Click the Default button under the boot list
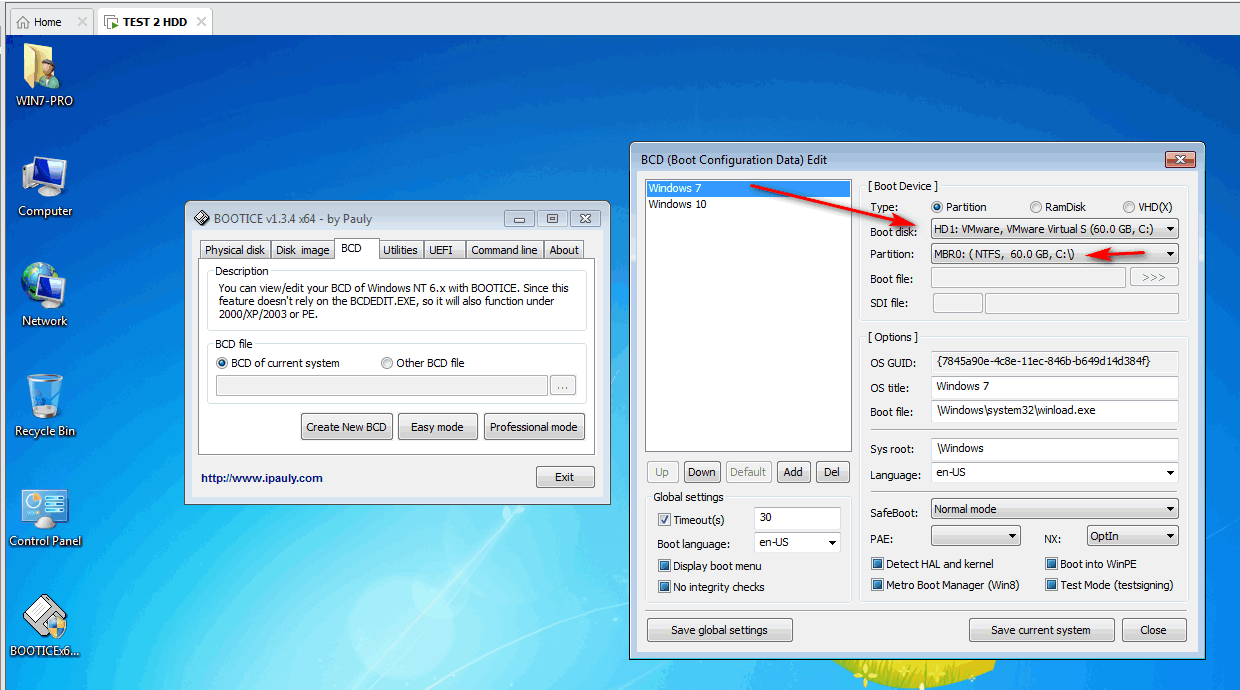 (x=748, y=472)
